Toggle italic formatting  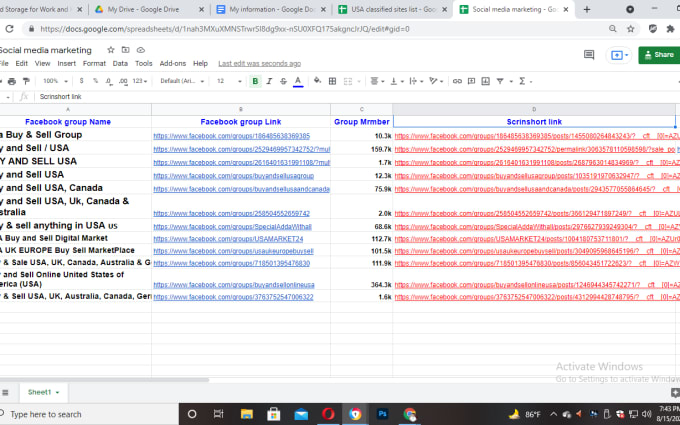point(269,81)
